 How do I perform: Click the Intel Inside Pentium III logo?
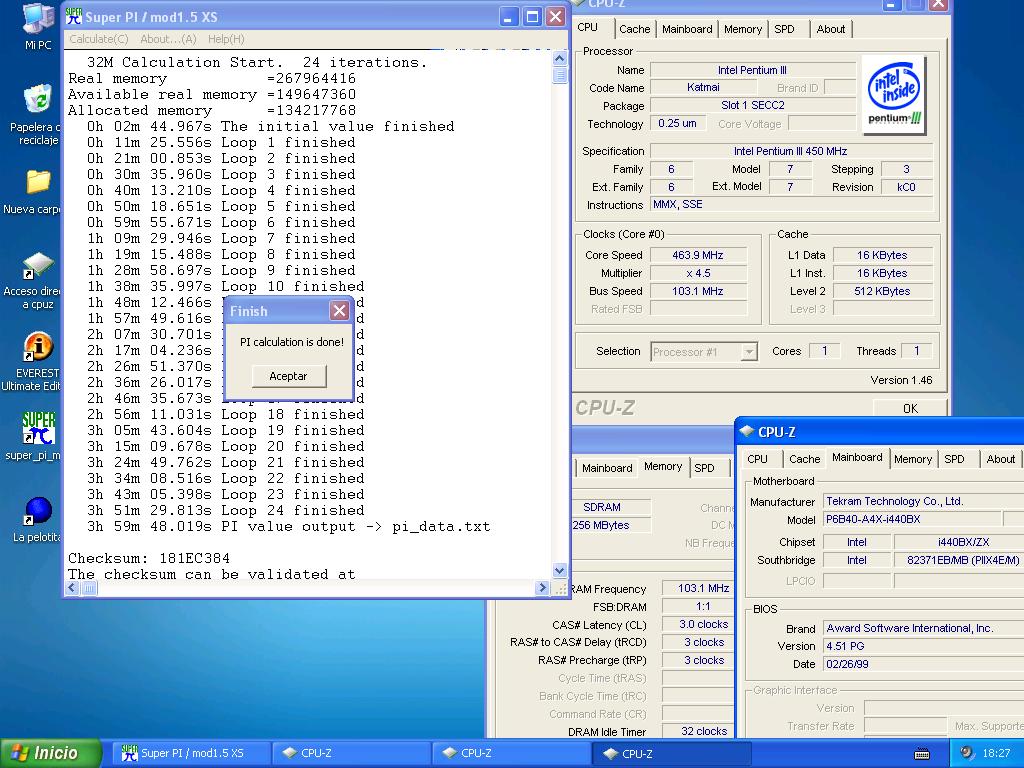tap(894, 95)
